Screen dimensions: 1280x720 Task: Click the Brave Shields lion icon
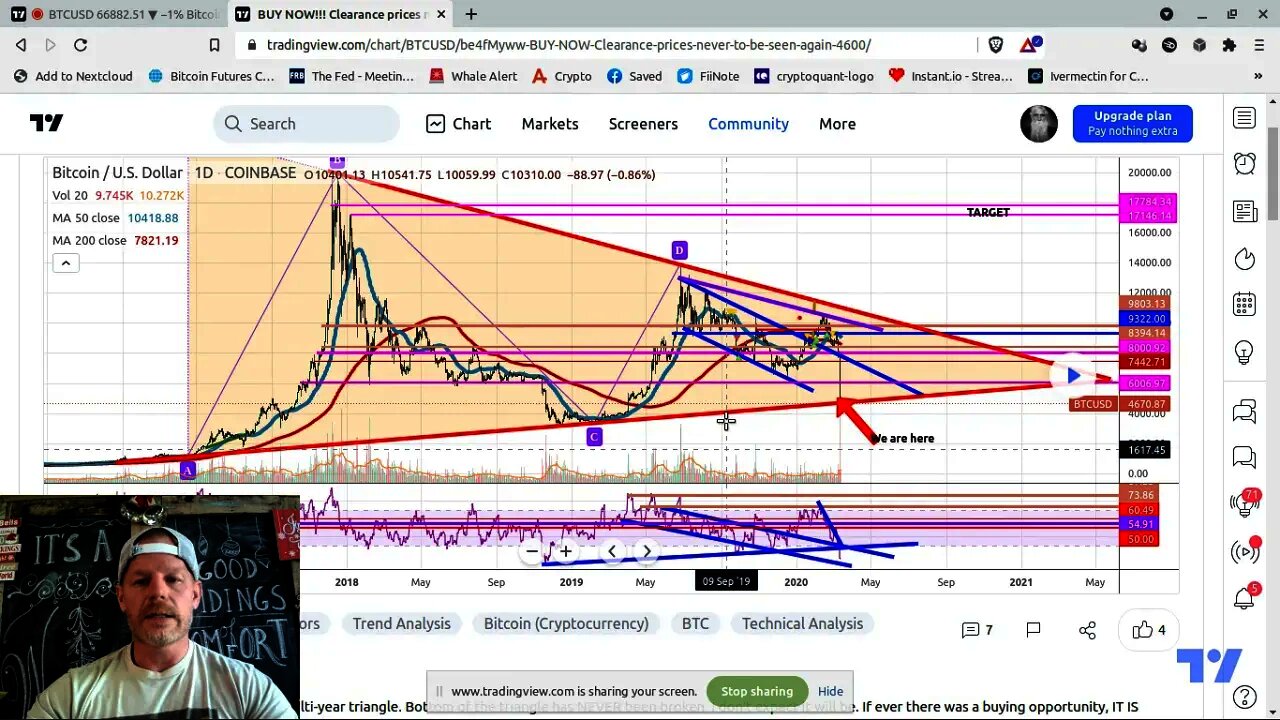tap(995, 45)
